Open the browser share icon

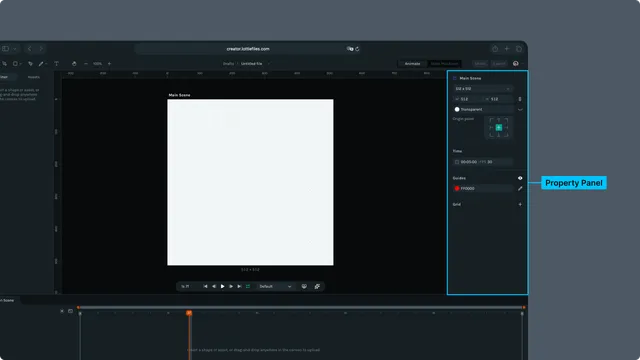[495, 49]
